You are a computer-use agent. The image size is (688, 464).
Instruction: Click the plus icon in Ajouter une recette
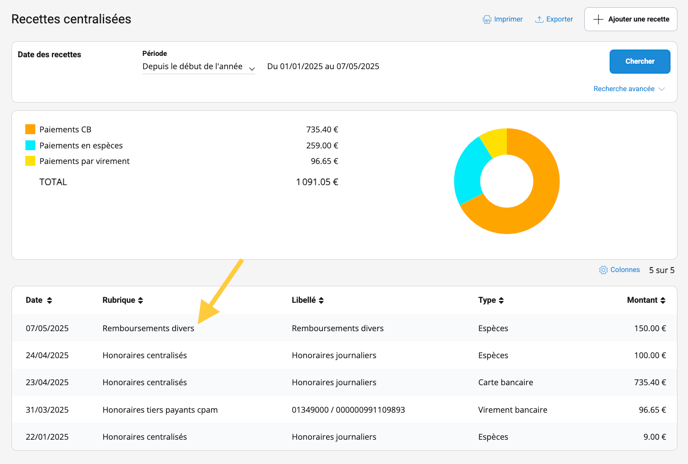tap(598, 19)
